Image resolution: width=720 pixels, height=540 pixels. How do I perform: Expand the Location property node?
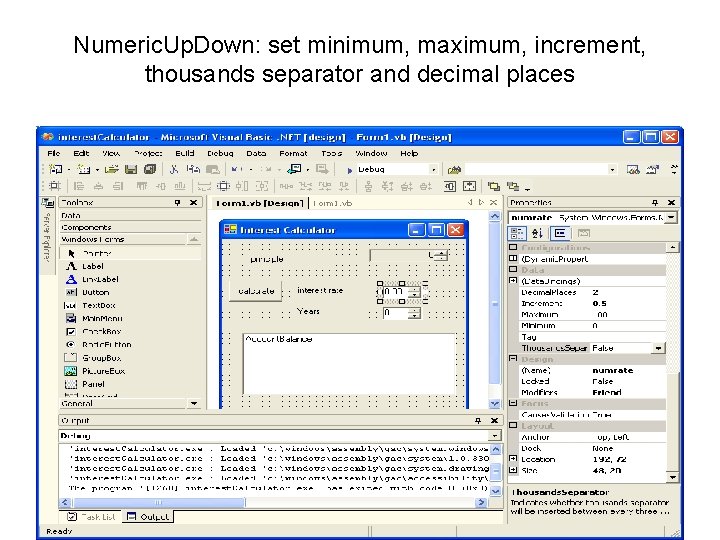(x=513, y=459)
